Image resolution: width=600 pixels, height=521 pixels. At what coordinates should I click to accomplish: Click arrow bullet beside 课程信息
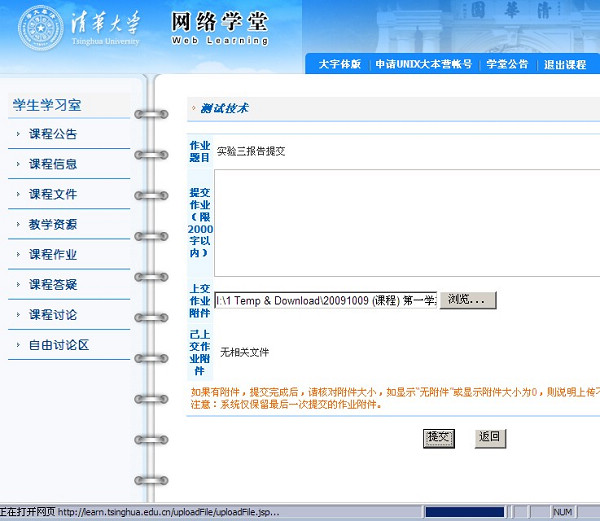click(18, 164)
